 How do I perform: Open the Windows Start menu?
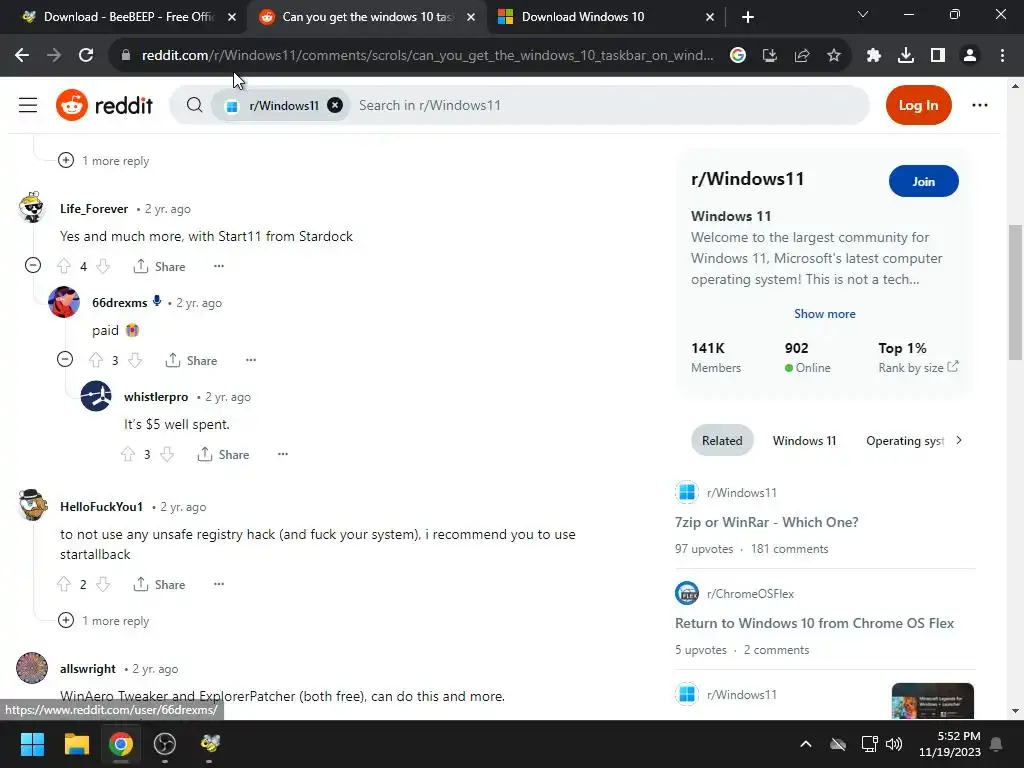point(32,744)
